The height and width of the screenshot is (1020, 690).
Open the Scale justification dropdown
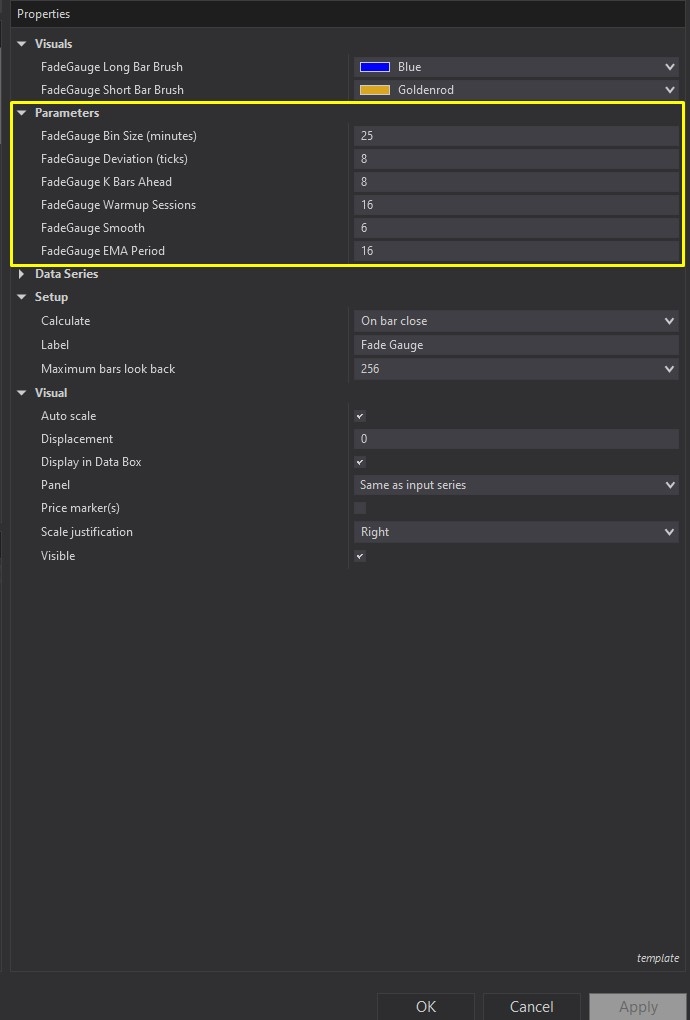[669, 532]
